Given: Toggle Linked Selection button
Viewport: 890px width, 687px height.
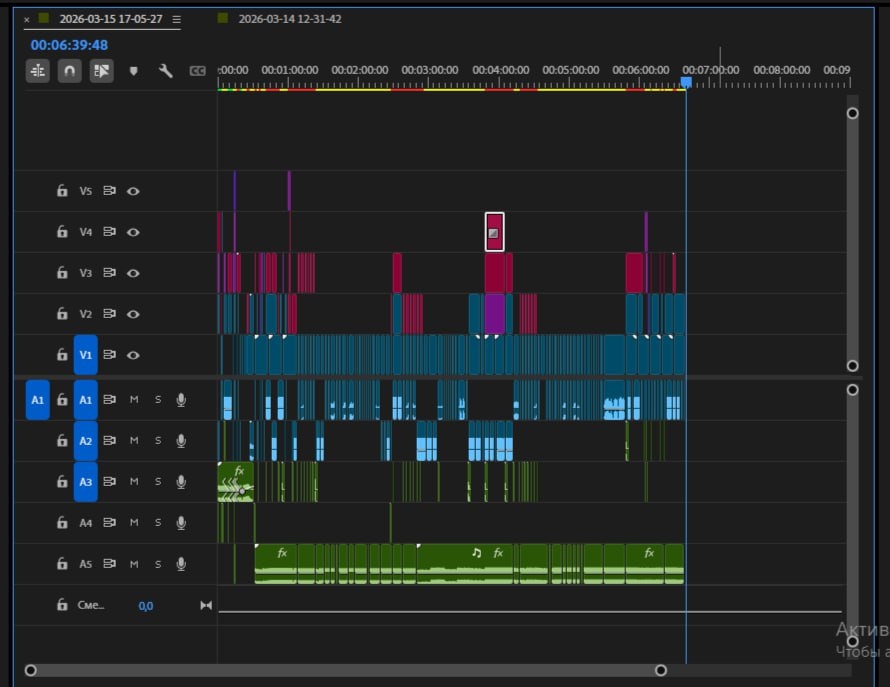Looking at the screenshot, I should [x=101, y=71].
